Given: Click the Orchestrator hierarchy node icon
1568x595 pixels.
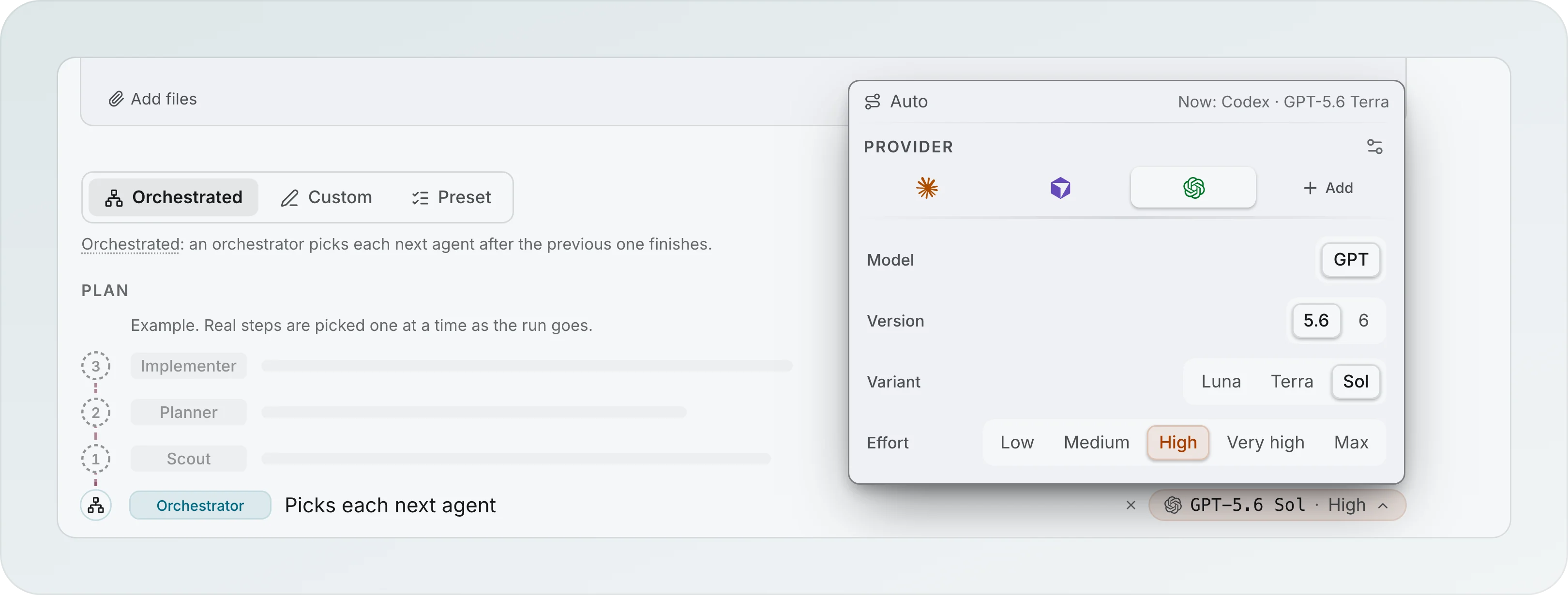Looking at the screenshot, I should pos(95,505).
